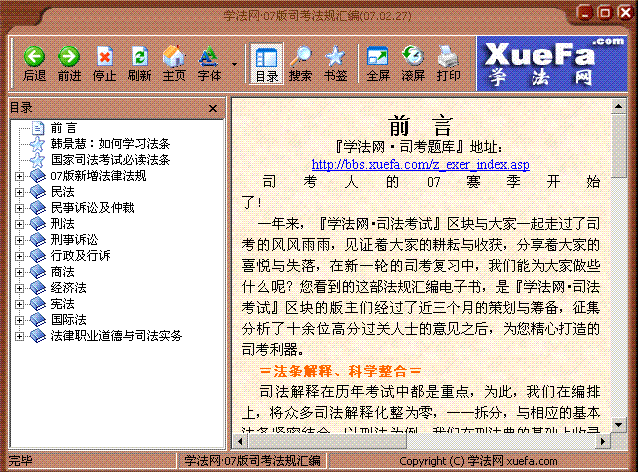Expand the 07版新增法律法规 node
Image resolution: width=638 pixels, height=472 pixels.
[x=19, y=176]
